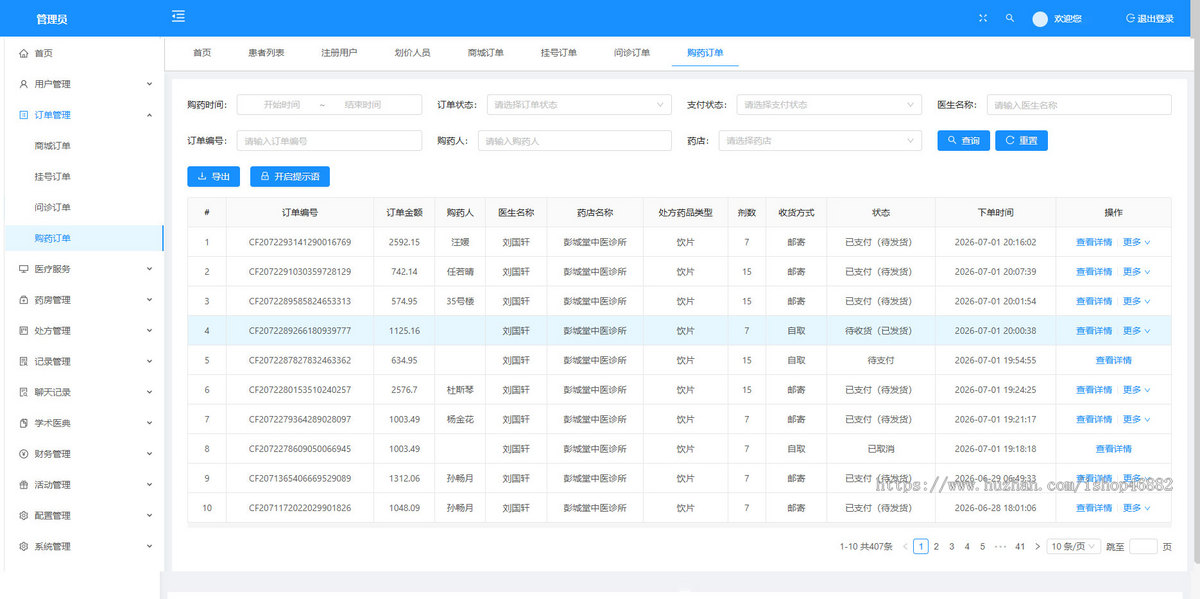The height and width of the screenshot is (599, 1200).
Task: Switch to the 商城订单 tab
Action: coord(485,52)
